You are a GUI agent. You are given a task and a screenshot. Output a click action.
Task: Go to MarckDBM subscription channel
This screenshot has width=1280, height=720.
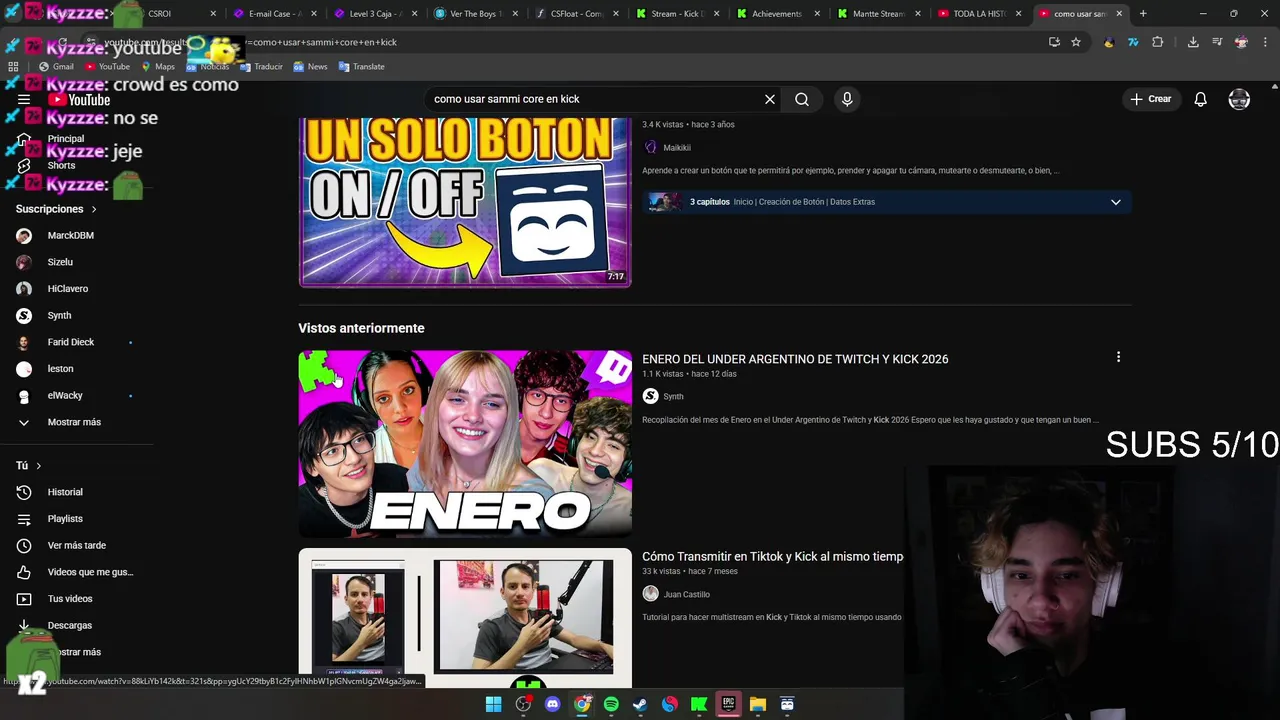click(70, 235)
